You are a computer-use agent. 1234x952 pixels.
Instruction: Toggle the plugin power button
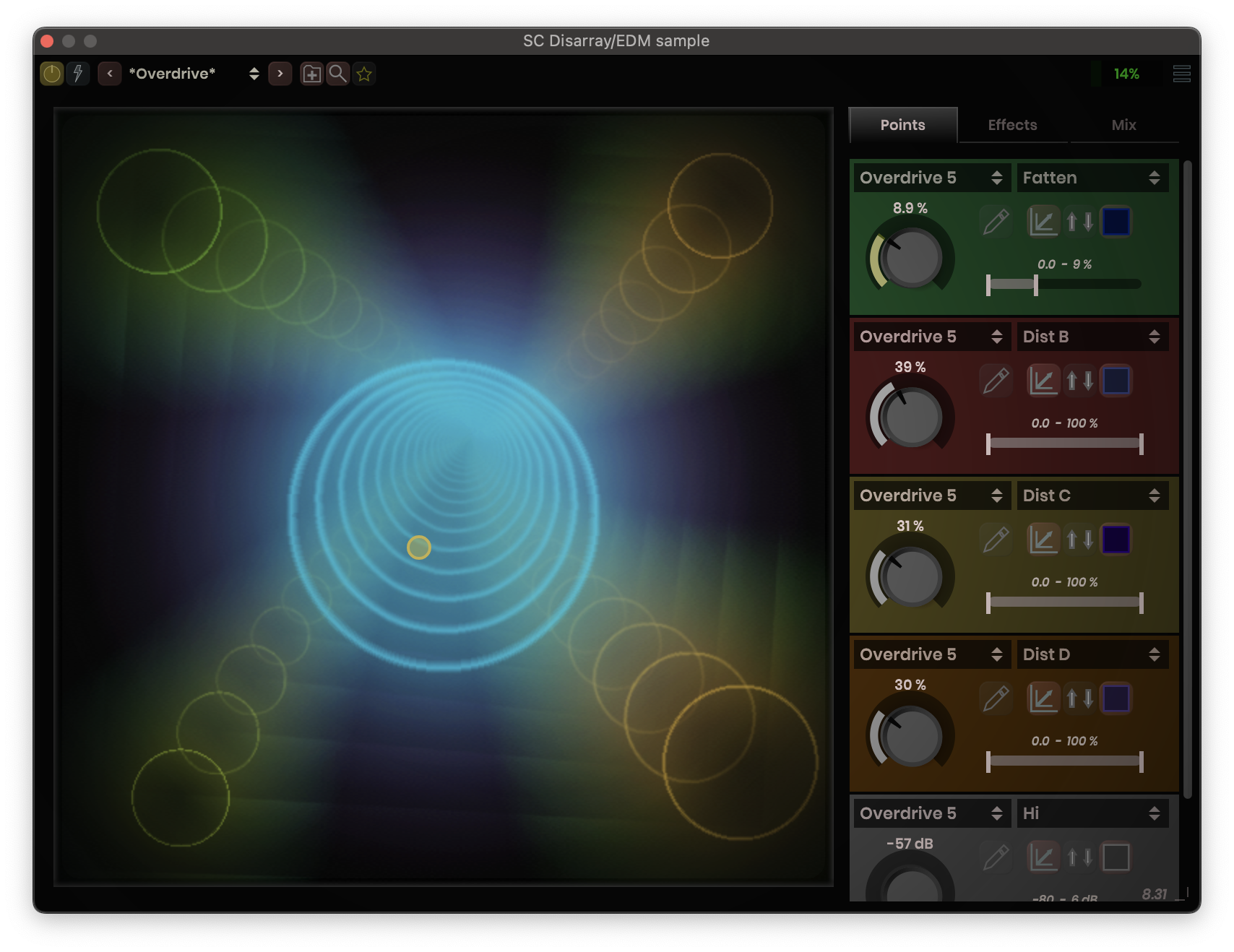pos(52,74)
